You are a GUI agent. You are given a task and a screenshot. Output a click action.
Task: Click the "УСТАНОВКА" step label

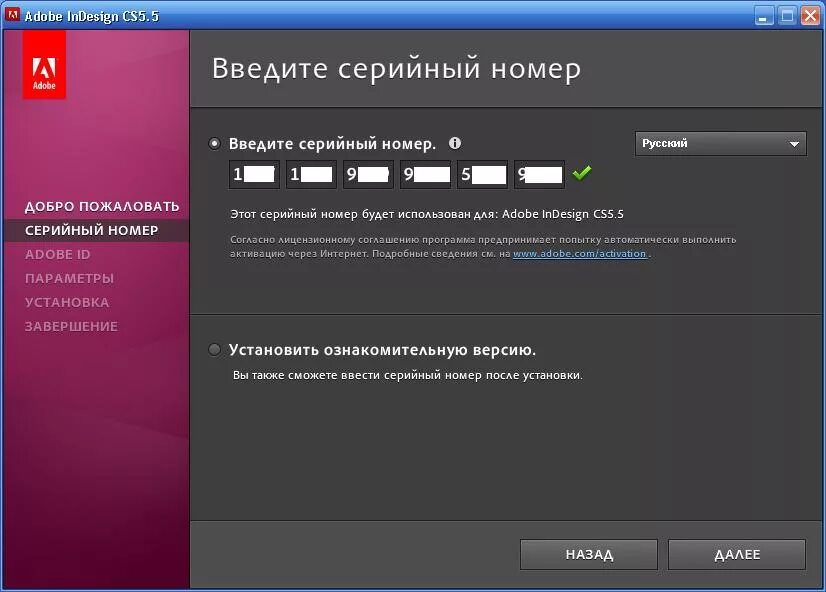point(66,302)
